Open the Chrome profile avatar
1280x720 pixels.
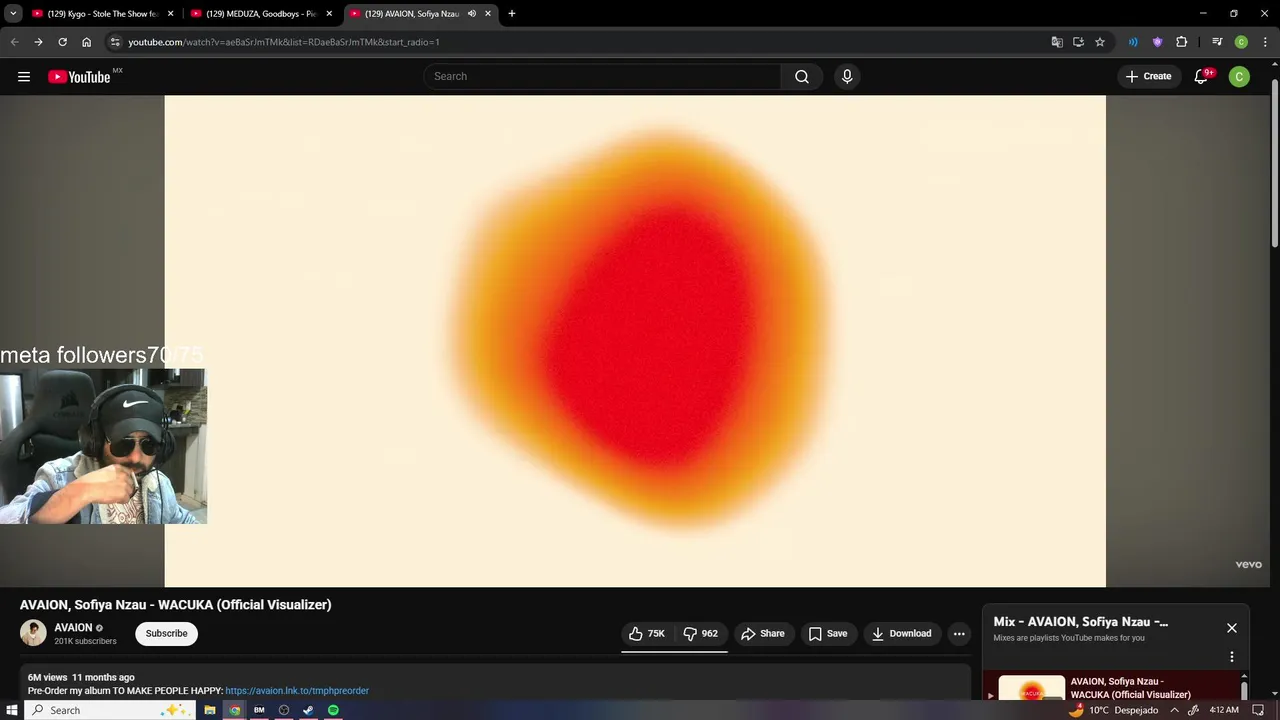click(1241, 42)
